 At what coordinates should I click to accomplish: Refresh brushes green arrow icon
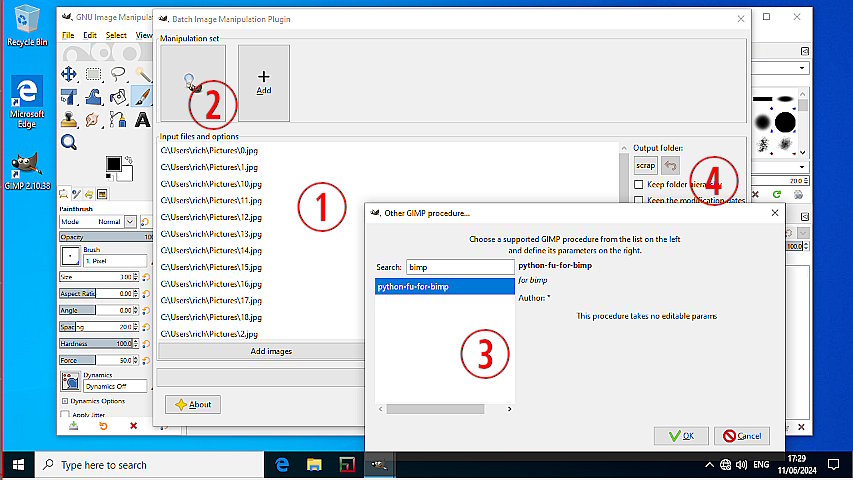(777, 194)
